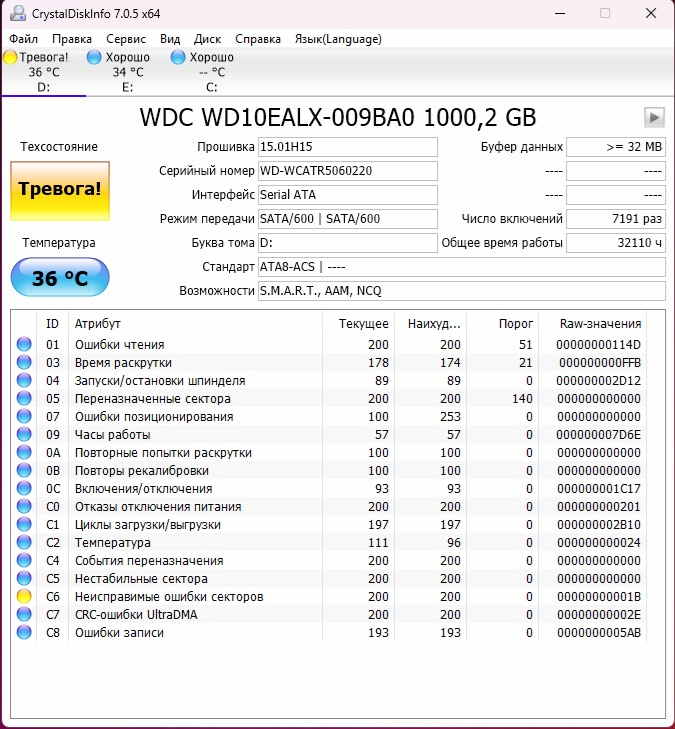Click the Наихуд... column header
Viewport: 675px width, 729px height.
coord(430,324)
